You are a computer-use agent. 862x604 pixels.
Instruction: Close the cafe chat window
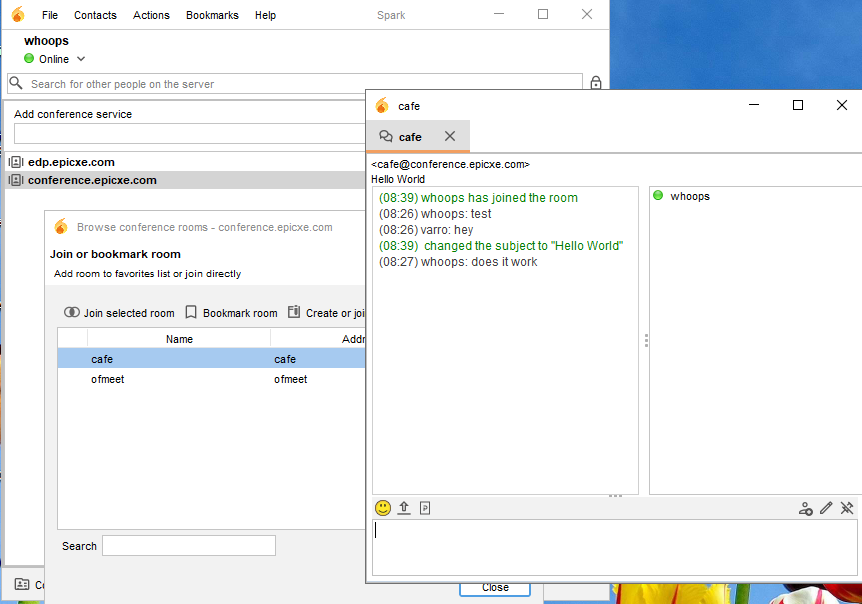point(842,105)
